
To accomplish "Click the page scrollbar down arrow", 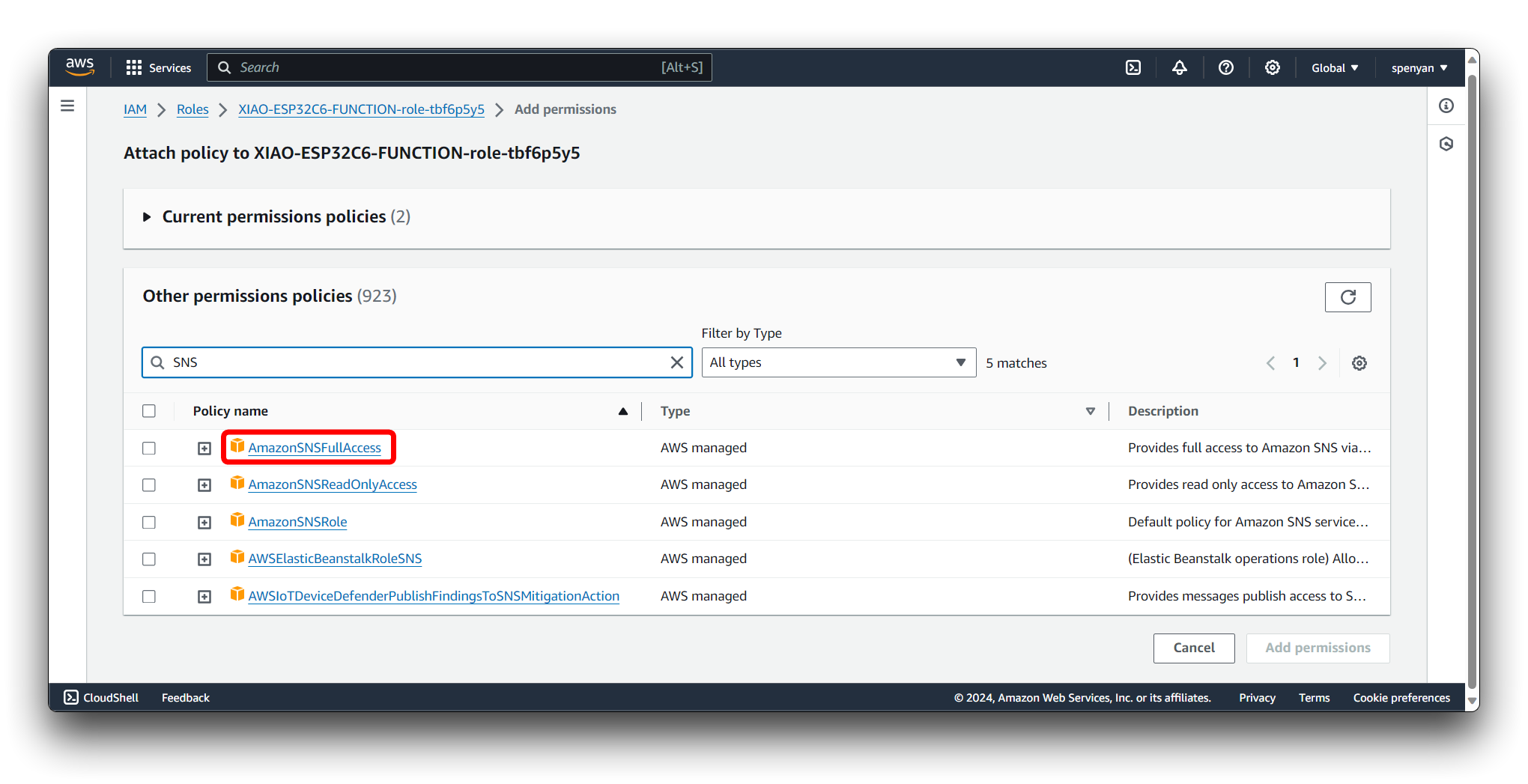I will click(1472, 702).
